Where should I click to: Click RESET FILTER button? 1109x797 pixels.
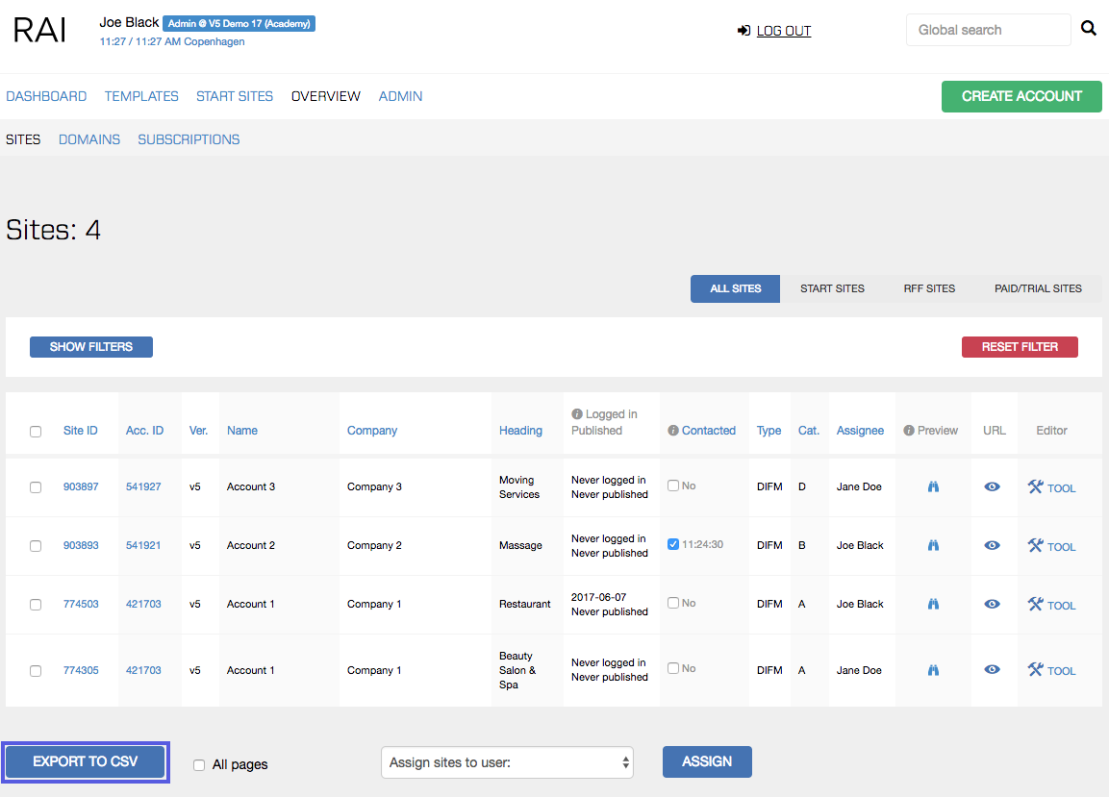[1020, 347]
